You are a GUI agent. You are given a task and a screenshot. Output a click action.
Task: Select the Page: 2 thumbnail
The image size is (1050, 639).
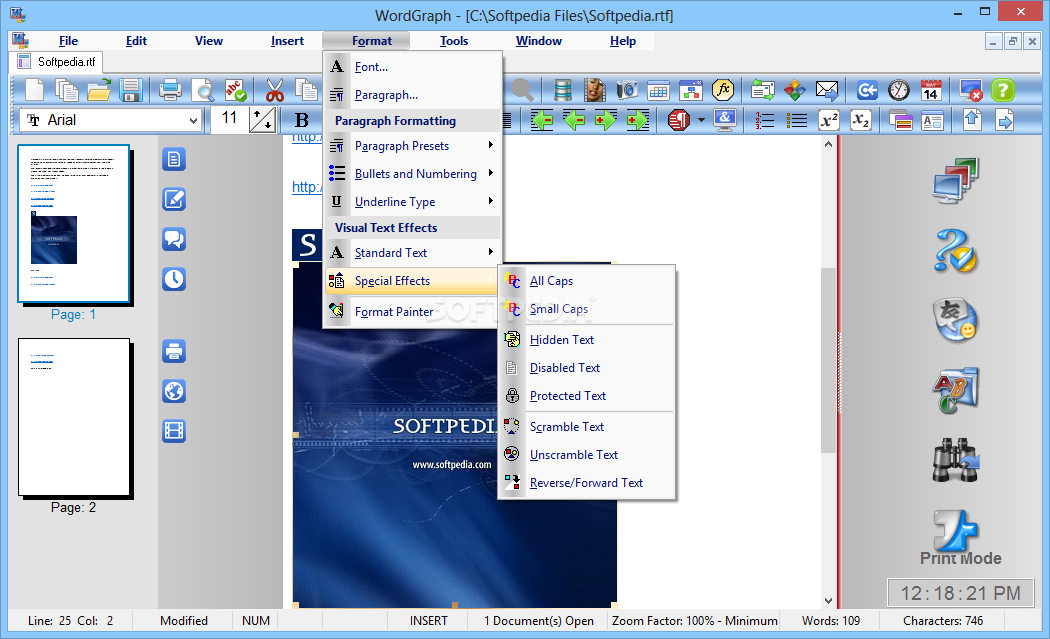coord(74,417)
